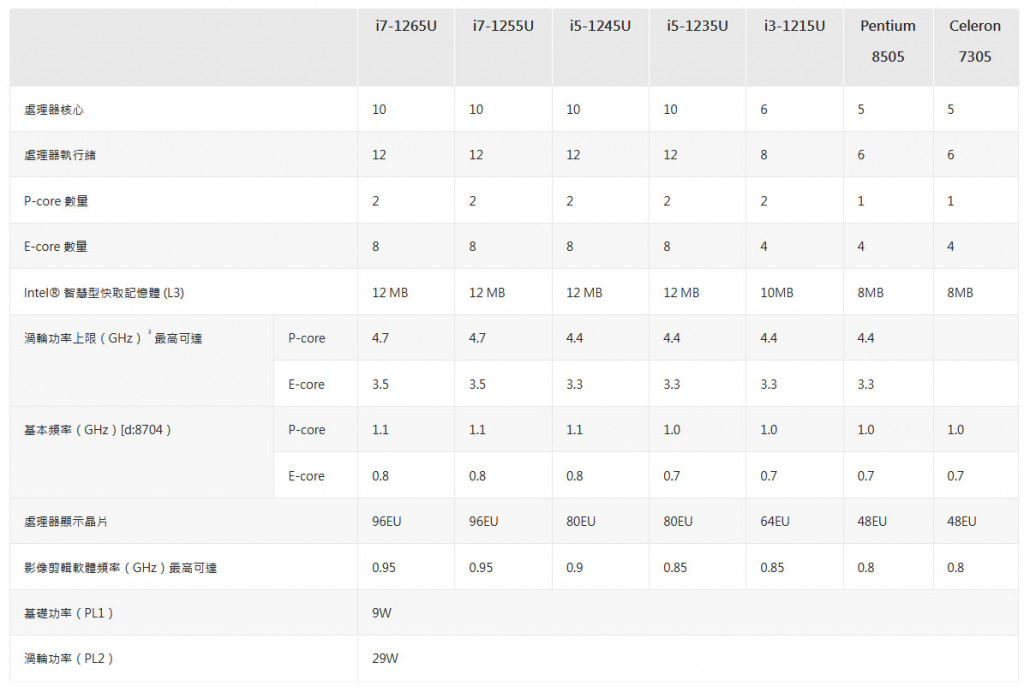
Task: Click the 96EU graphics value for i7-1265U
Action: pos(387,522)
